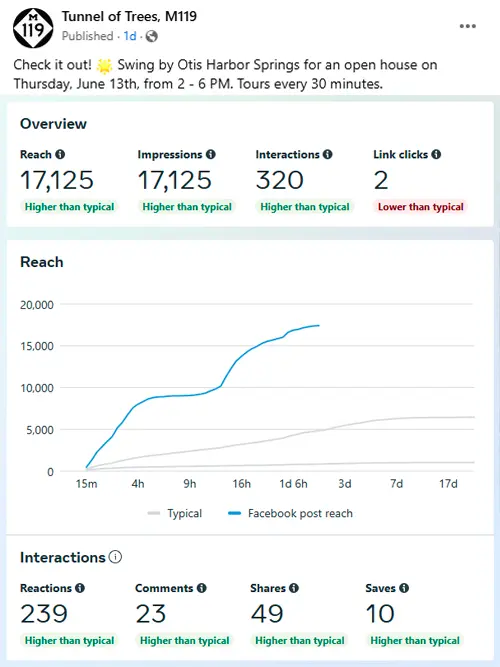Viewport: 500px width, 667px height.
Task: Click the Reach value 17,125
Action: pos(57,180)
